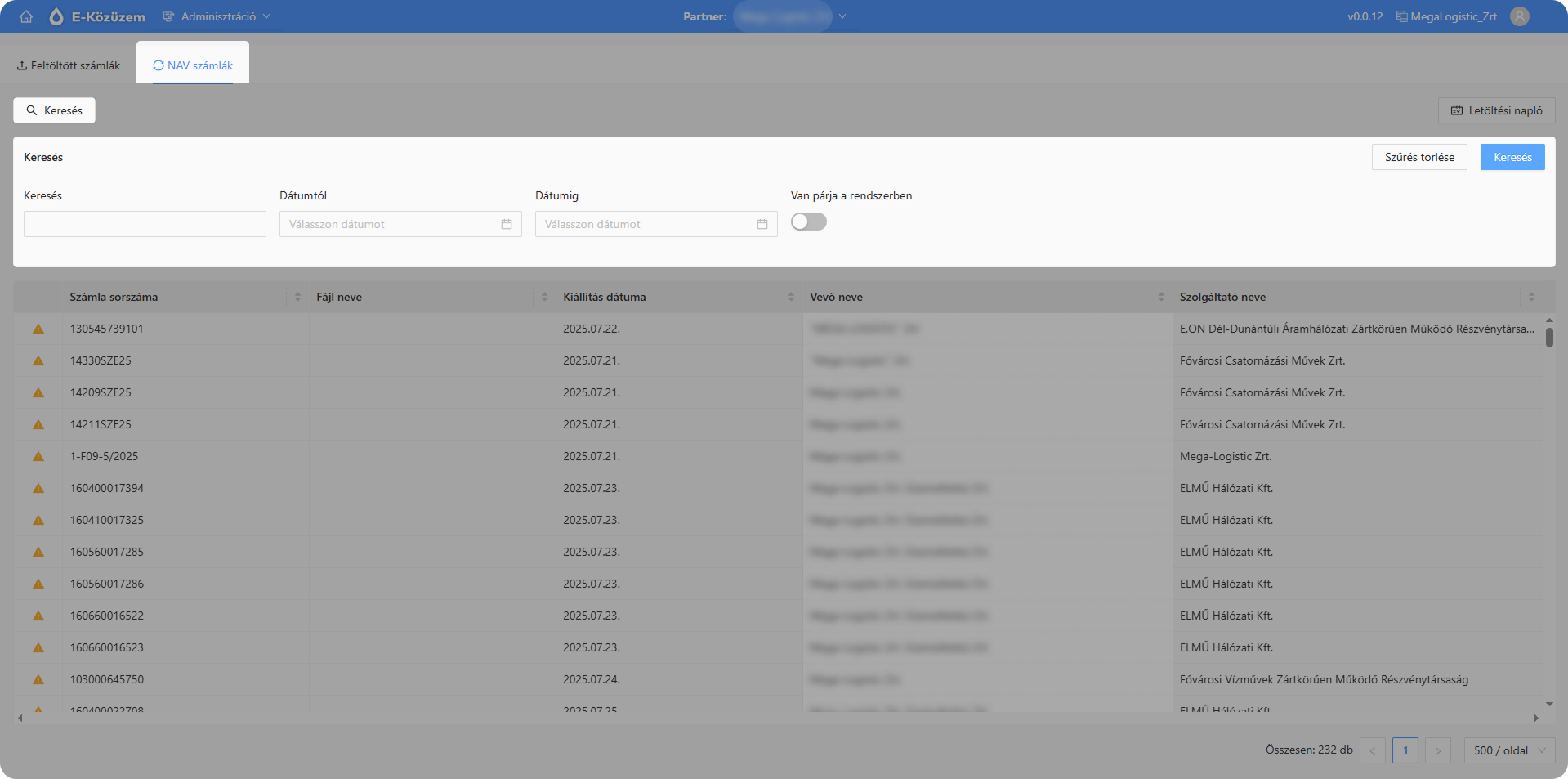Click the blue Keresés search button
This screenshot has height=779, width=1568.
pyautogui.click(x=1512, y=157)
